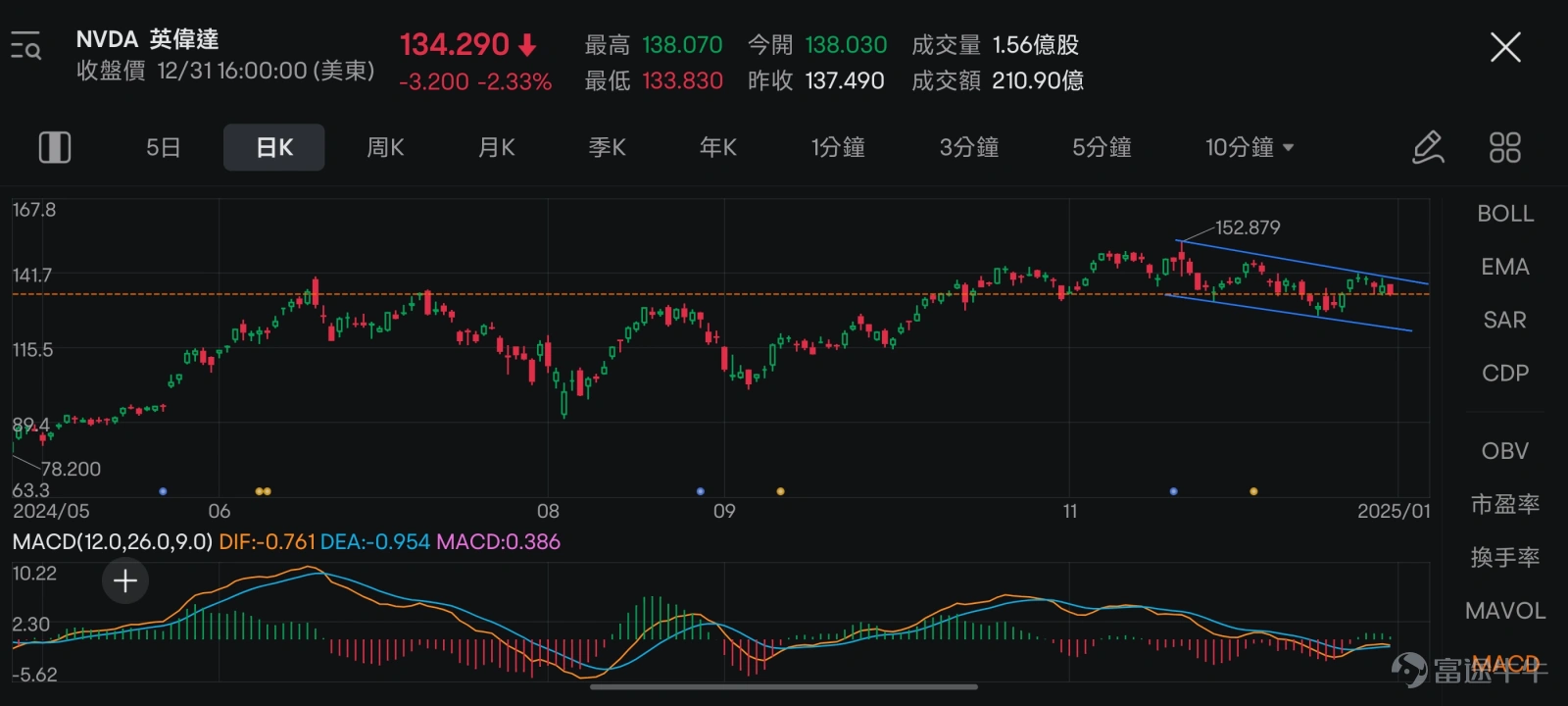The width and height of the screenshot is (1568, 706).
Task: Open the four-squares grid layout icon
Action: click(x=1504, y=147)
